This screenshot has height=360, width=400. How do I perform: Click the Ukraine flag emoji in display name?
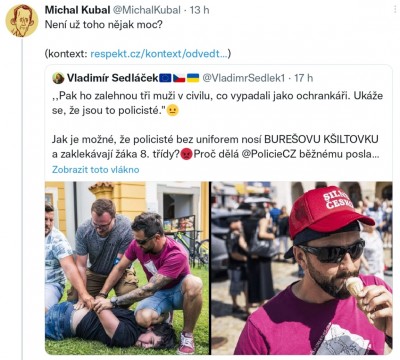pyautogui.click(x=193, y=78)
